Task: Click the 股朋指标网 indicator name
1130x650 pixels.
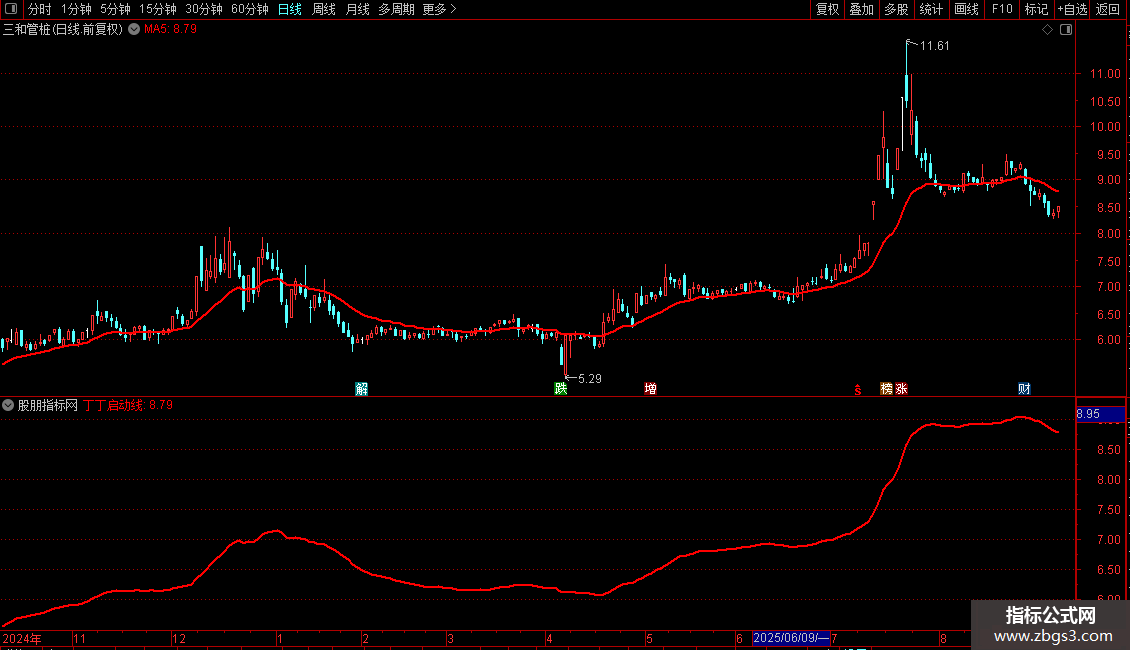Action: (x=48, y=406)
